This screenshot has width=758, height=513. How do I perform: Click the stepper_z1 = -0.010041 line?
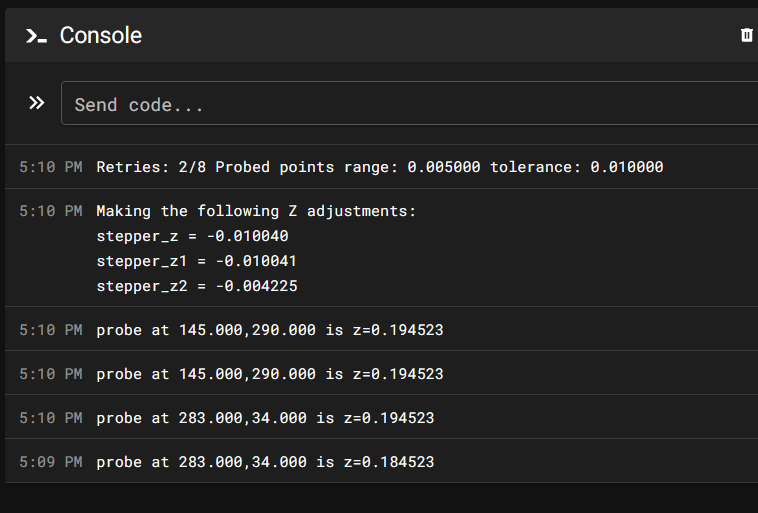(196, 261)
